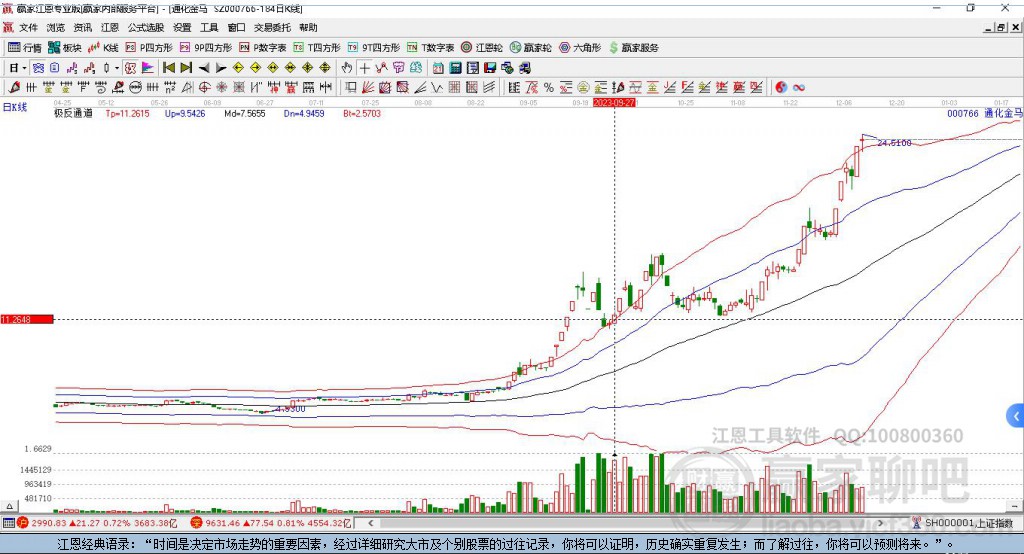
Task: Open the 交易委托 menu
Action: coord(272,27)
